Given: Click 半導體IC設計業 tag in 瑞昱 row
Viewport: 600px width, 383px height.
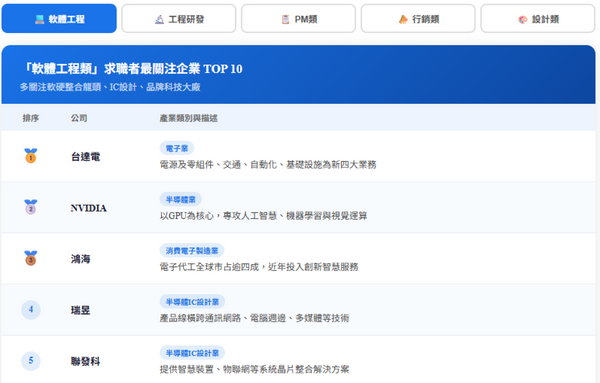Looking at the screenshot, I should click(x=192, y=302).
